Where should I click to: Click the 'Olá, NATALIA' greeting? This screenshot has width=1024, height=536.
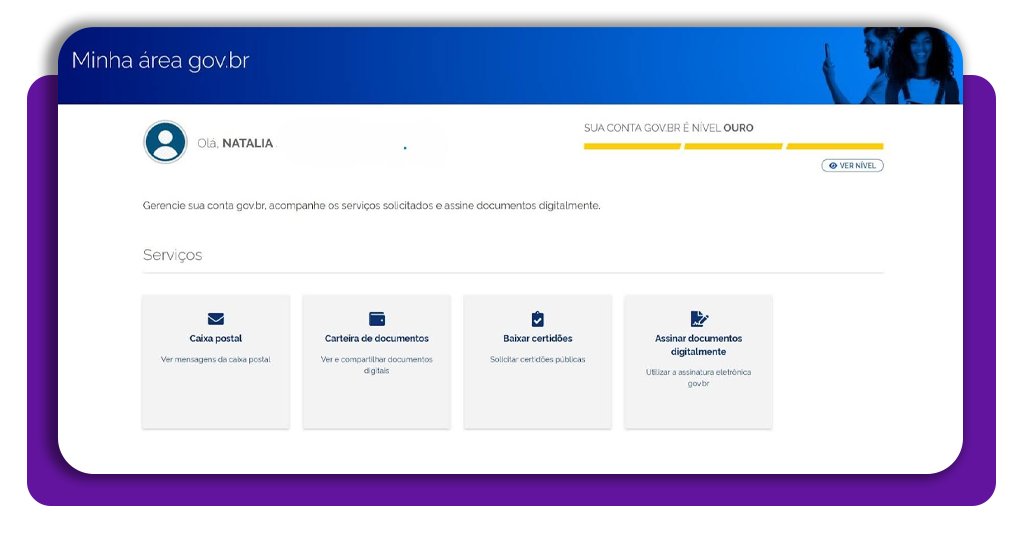tap(235, 143)
